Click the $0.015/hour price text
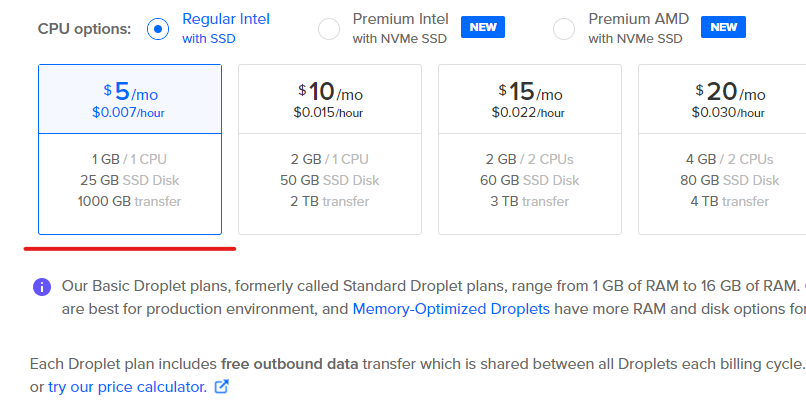This screenshot has height=417, width=806. [328, 113]
